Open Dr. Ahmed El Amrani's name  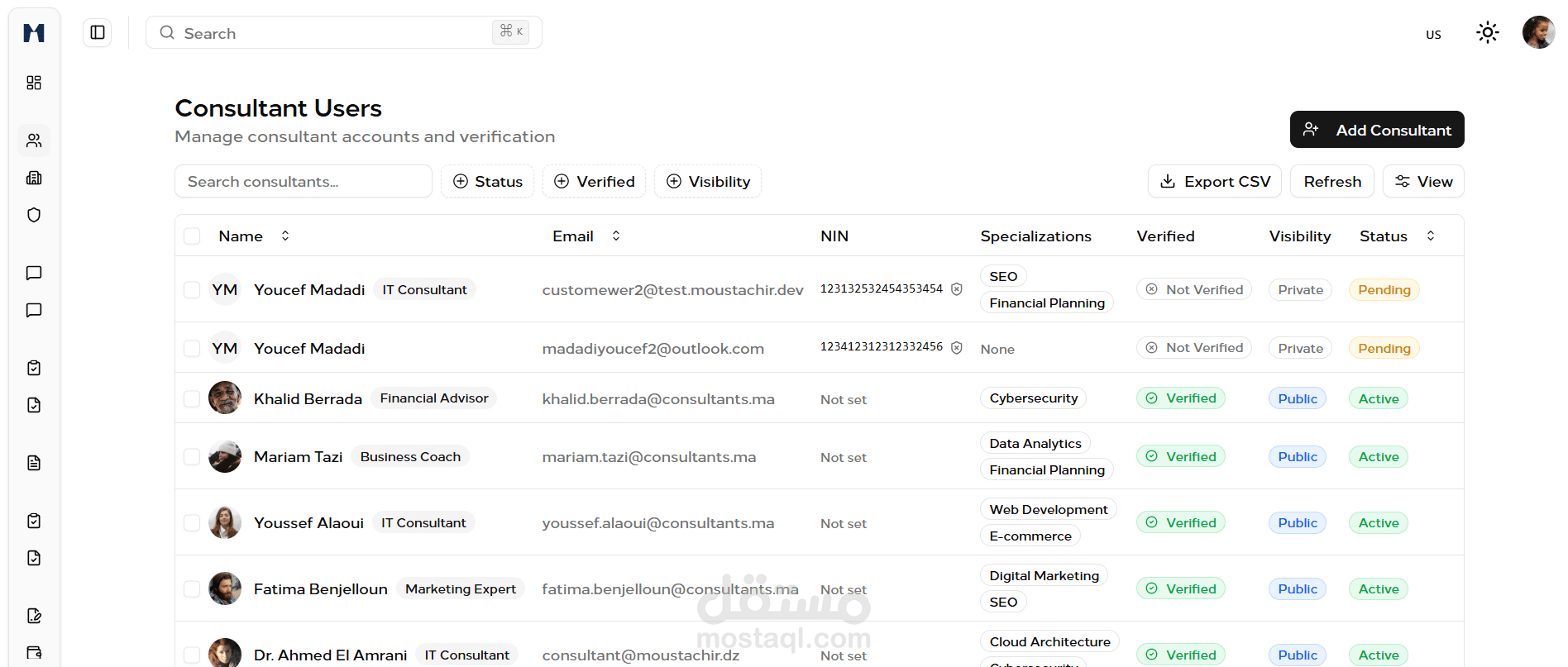click(x=331, y=655)
